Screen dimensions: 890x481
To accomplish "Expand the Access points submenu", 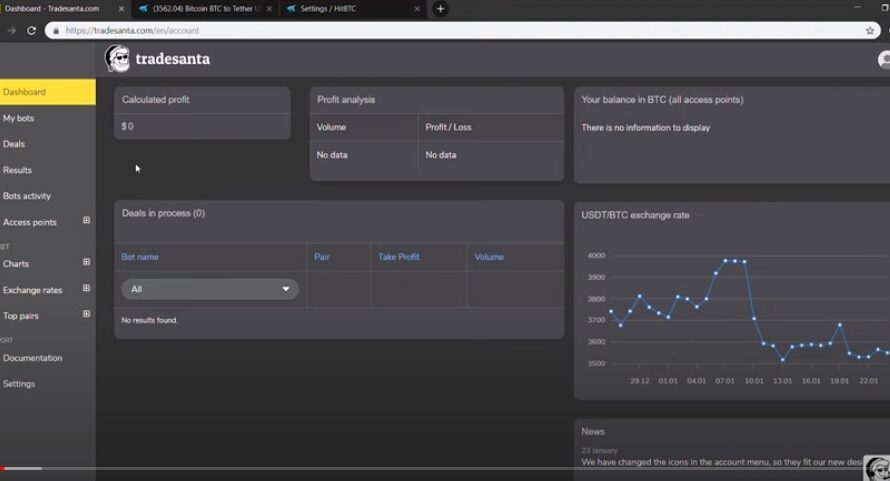I will click(x=86, y=220).
